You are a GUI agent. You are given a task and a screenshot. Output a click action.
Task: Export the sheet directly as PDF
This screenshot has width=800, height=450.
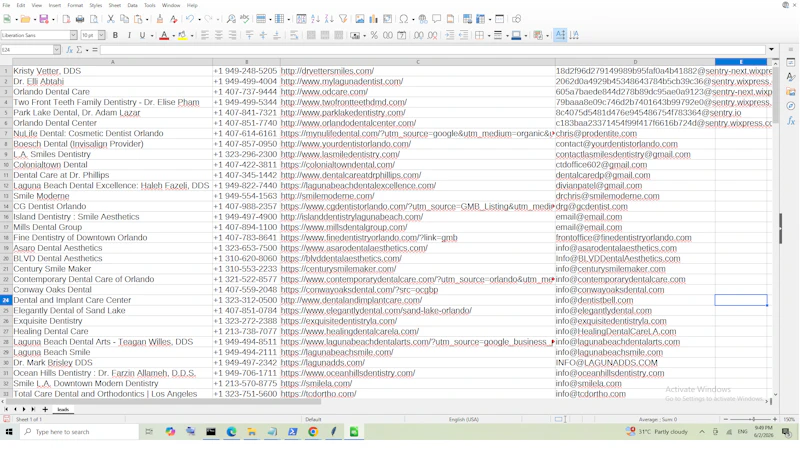click(x=66, y=19)
